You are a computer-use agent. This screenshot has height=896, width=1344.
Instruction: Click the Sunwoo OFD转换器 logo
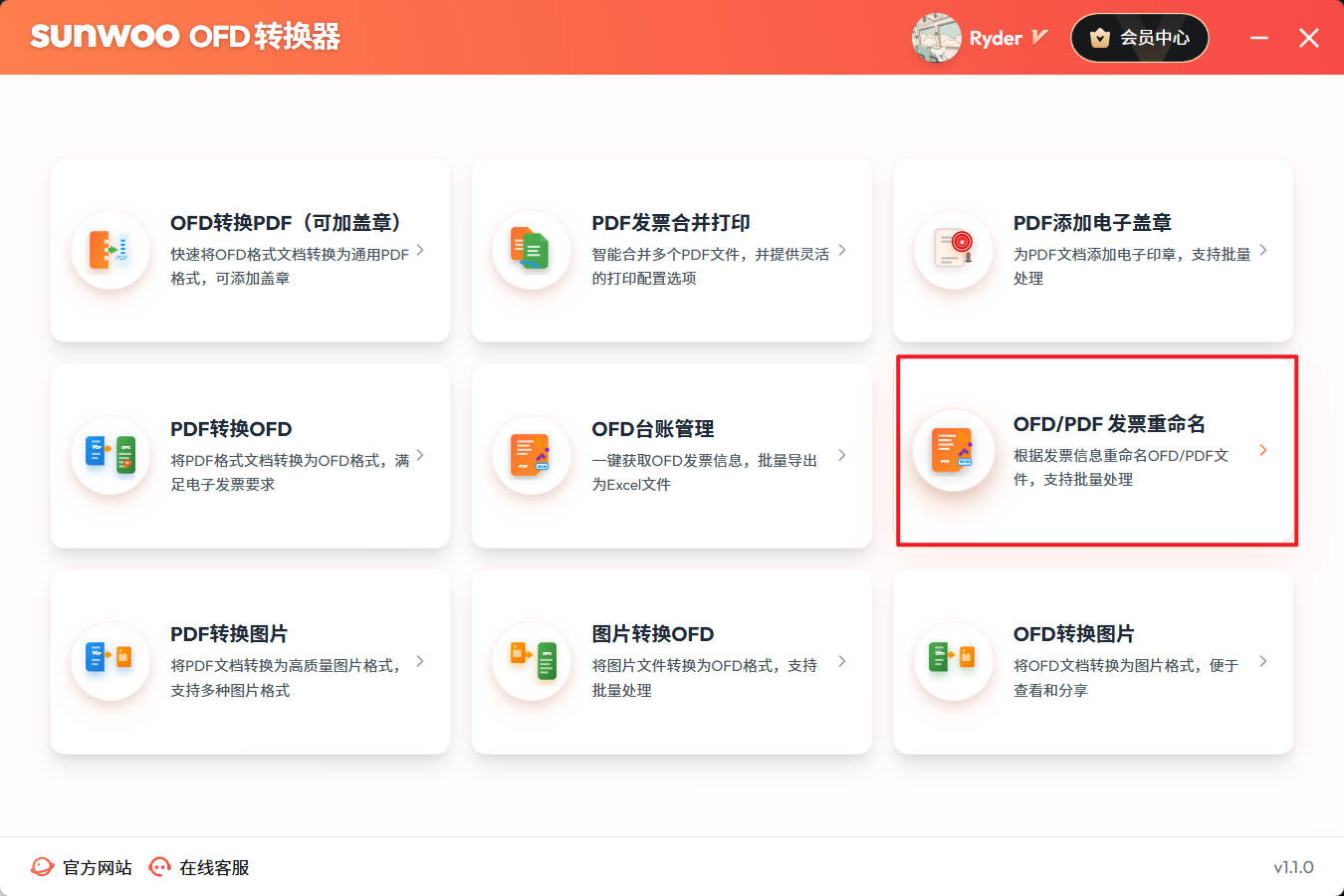185,37
